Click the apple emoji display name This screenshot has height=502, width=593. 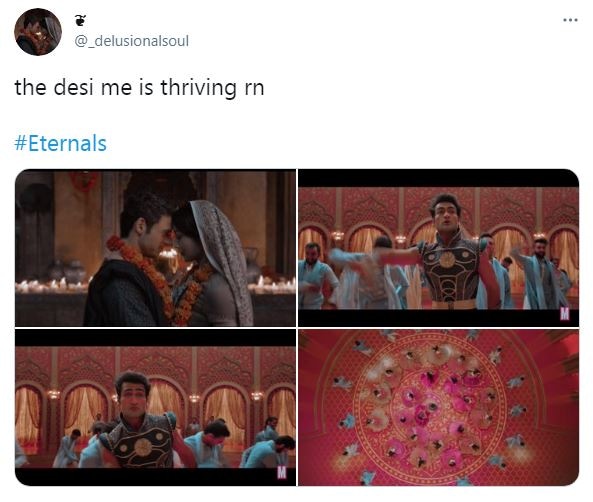[x=81, y=20]
